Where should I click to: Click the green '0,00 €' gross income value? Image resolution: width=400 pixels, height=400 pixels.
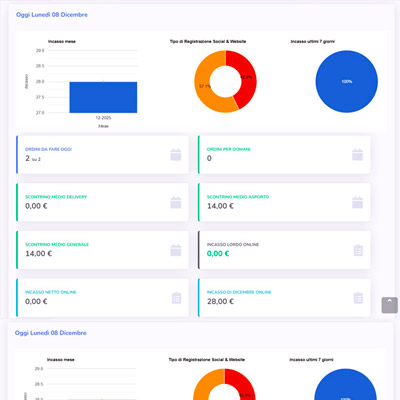[x=218, y=254]
